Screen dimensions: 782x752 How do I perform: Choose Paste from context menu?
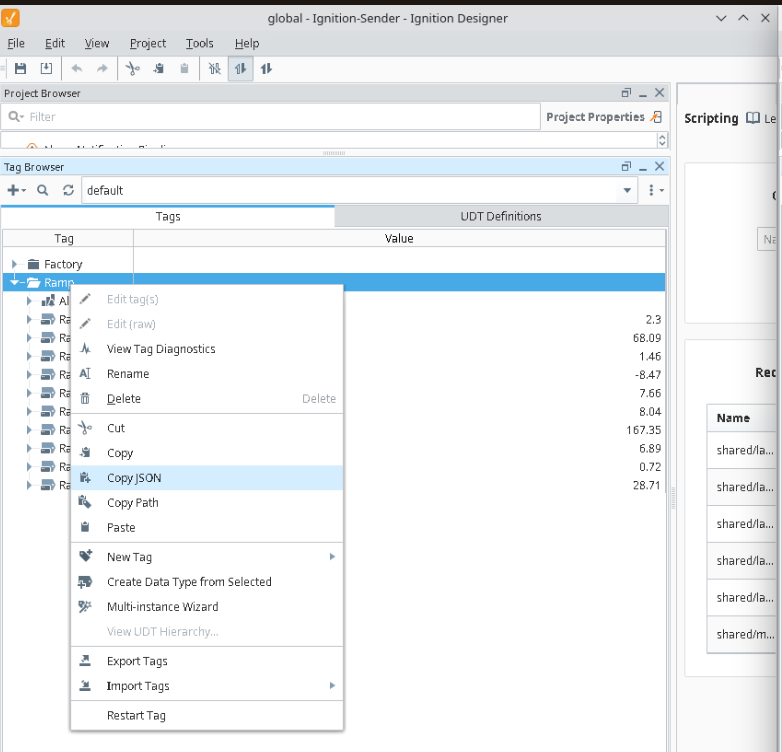tap(207, 528)
